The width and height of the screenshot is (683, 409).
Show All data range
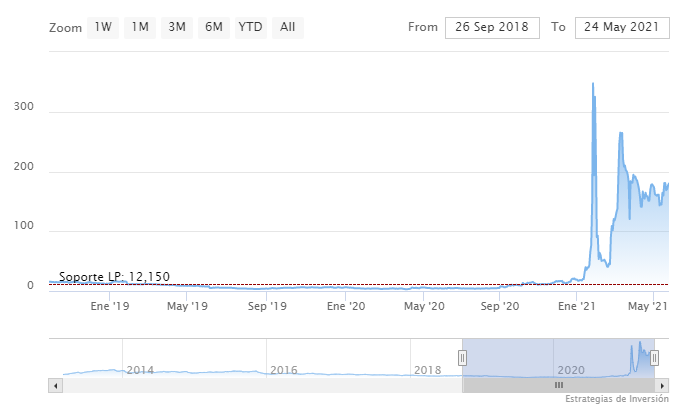click(x=288, y=27)
